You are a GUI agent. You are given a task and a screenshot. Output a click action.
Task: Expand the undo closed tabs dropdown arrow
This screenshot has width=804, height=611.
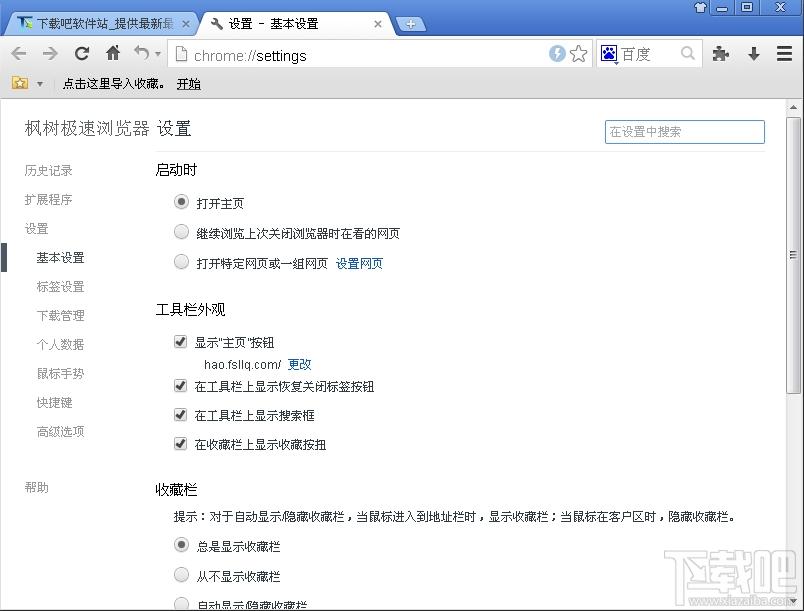click(157, 53)
